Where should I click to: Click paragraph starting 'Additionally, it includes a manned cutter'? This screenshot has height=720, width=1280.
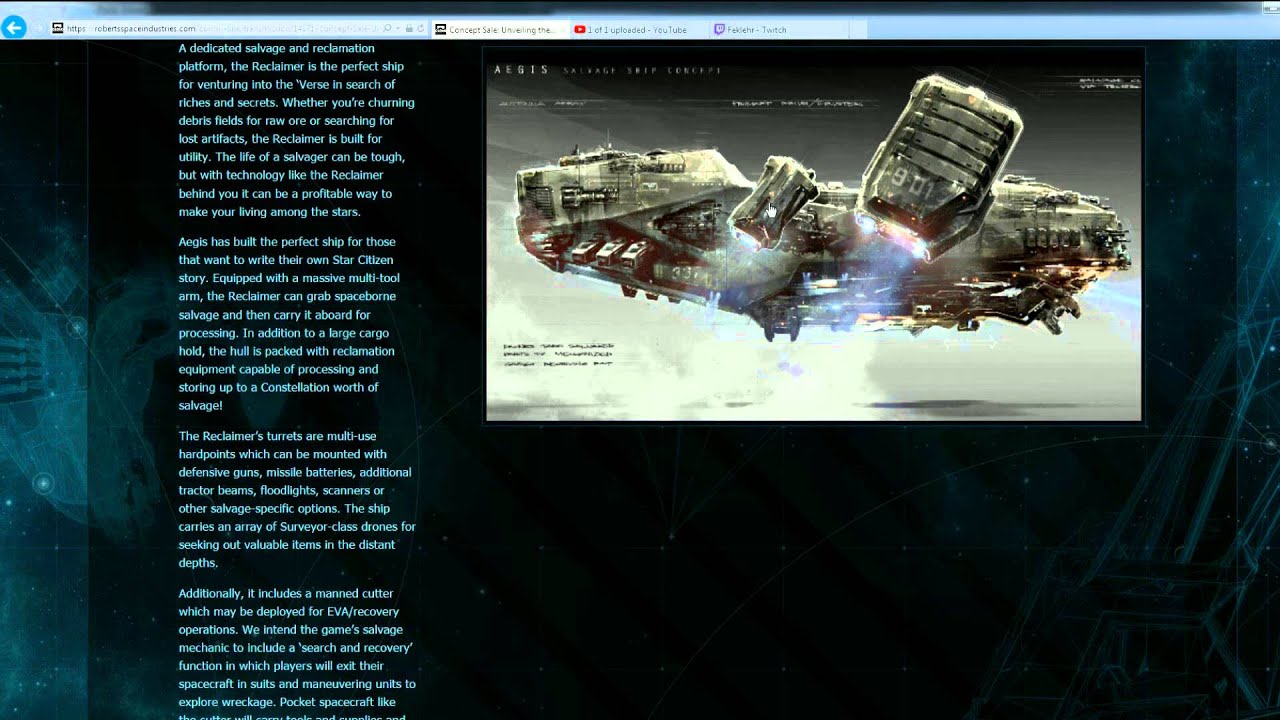click(x=297, y=654)
